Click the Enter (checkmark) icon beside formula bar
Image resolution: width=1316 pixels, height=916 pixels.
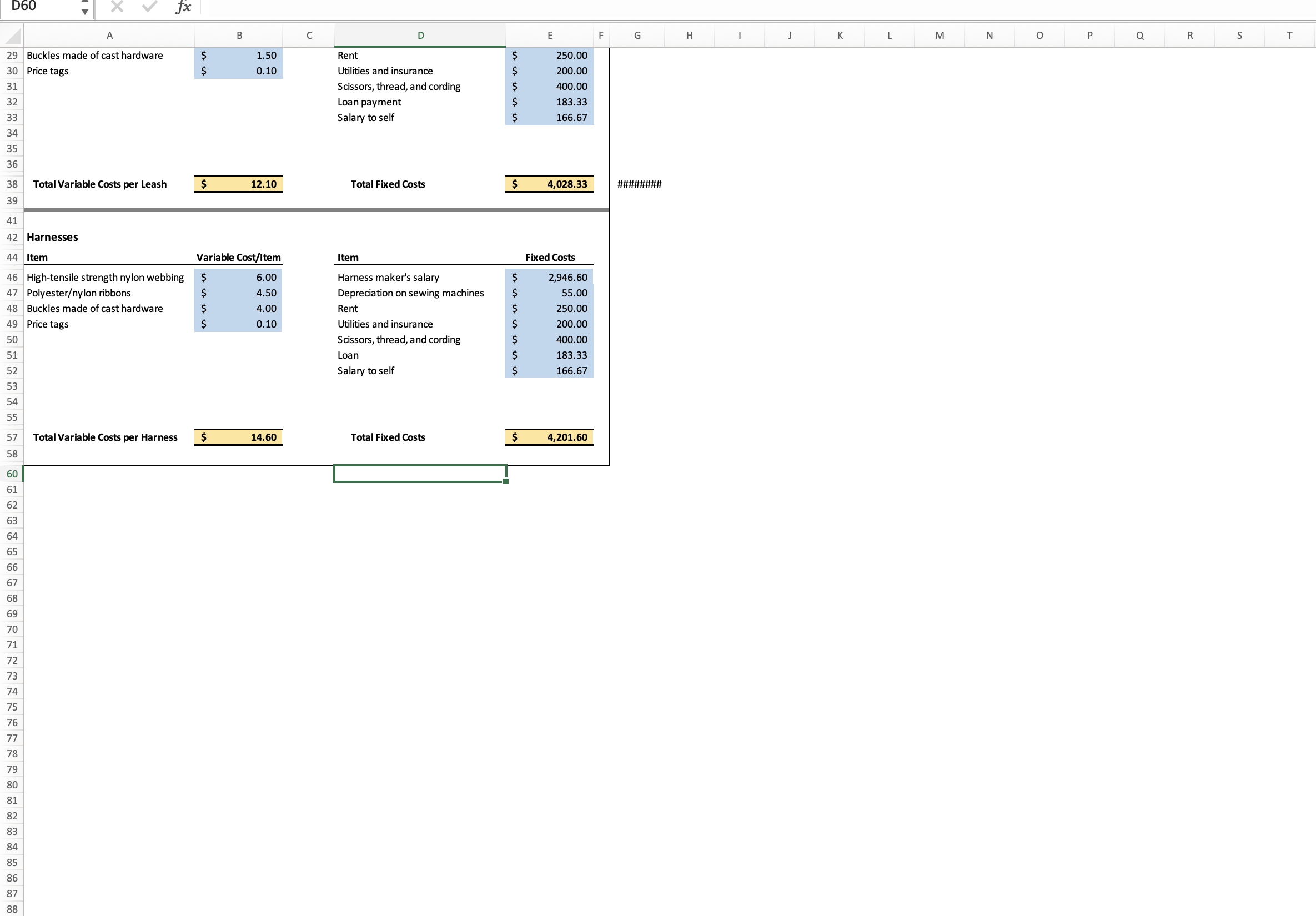point(149,7)
